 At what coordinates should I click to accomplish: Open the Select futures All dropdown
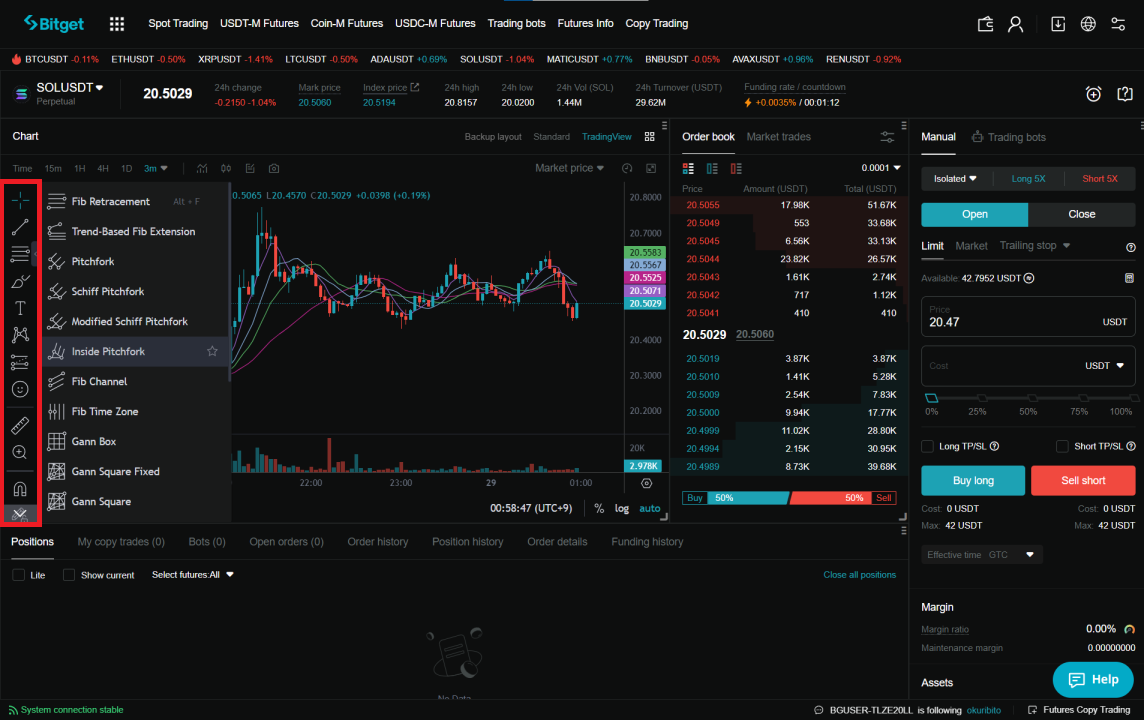[193, 575]
